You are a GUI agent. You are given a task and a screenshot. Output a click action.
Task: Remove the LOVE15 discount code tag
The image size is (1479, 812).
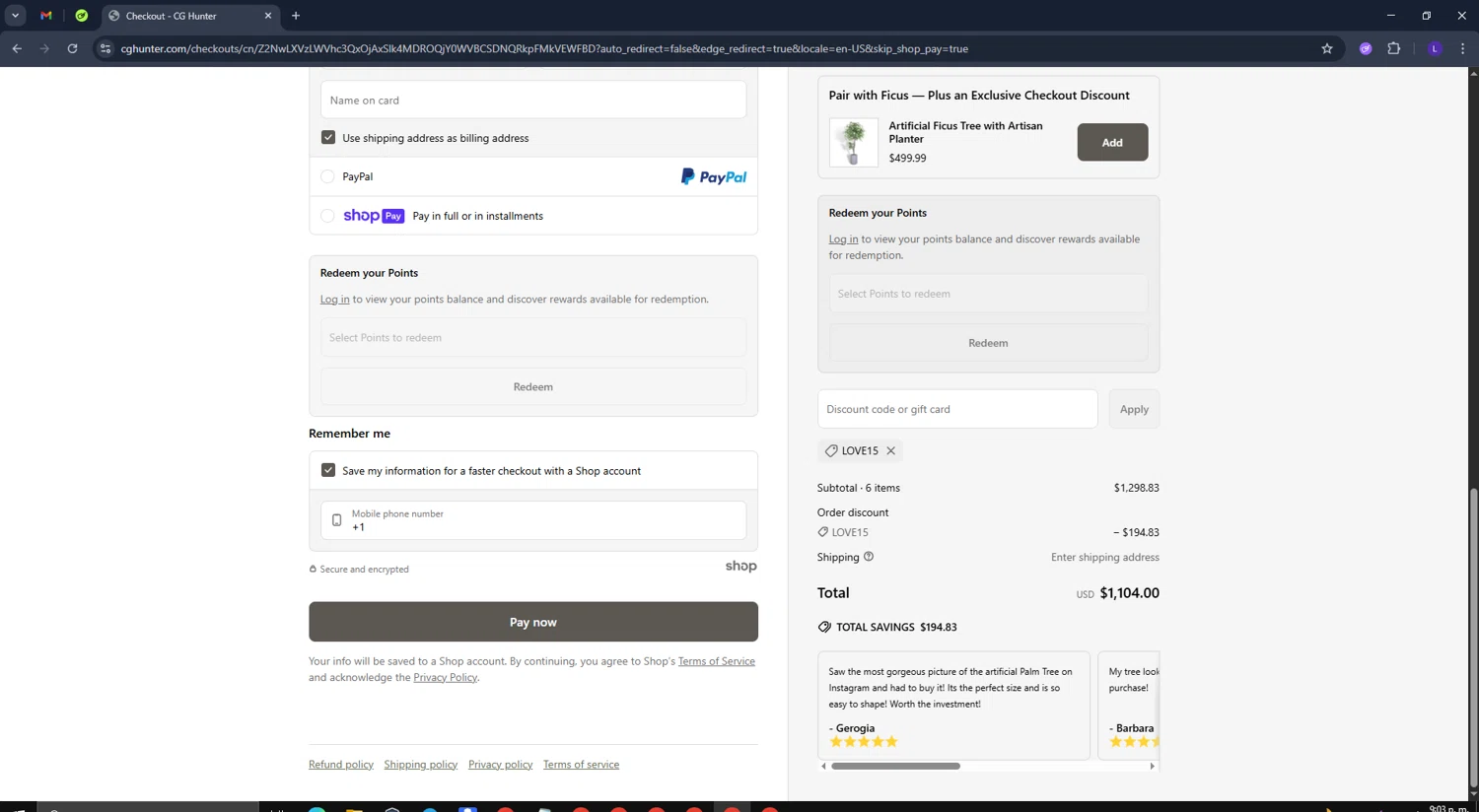(890, 450)
